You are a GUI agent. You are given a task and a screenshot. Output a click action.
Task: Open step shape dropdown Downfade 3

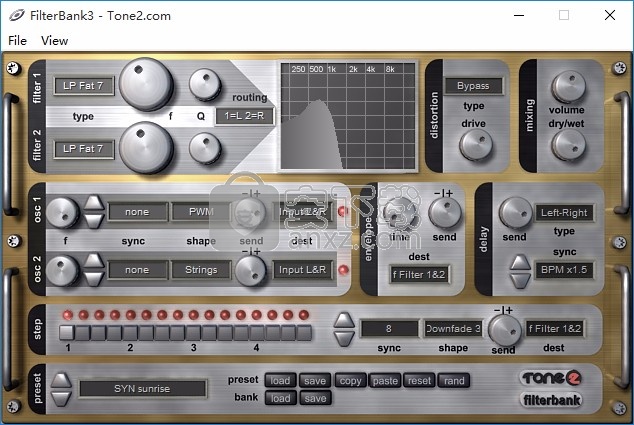453,328
